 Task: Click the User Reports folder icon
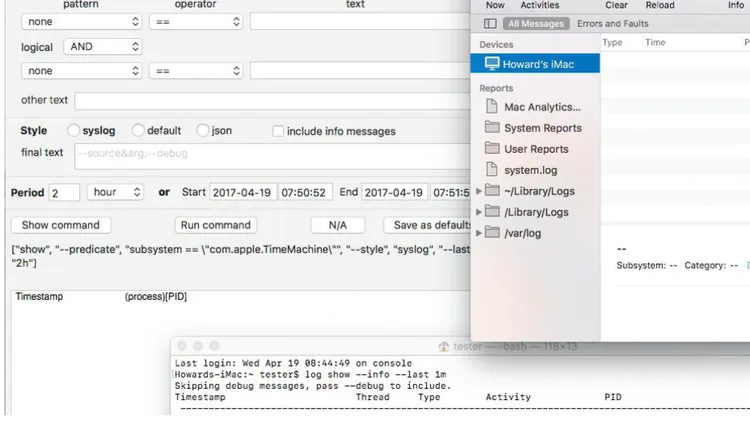(x=492, y=148)
